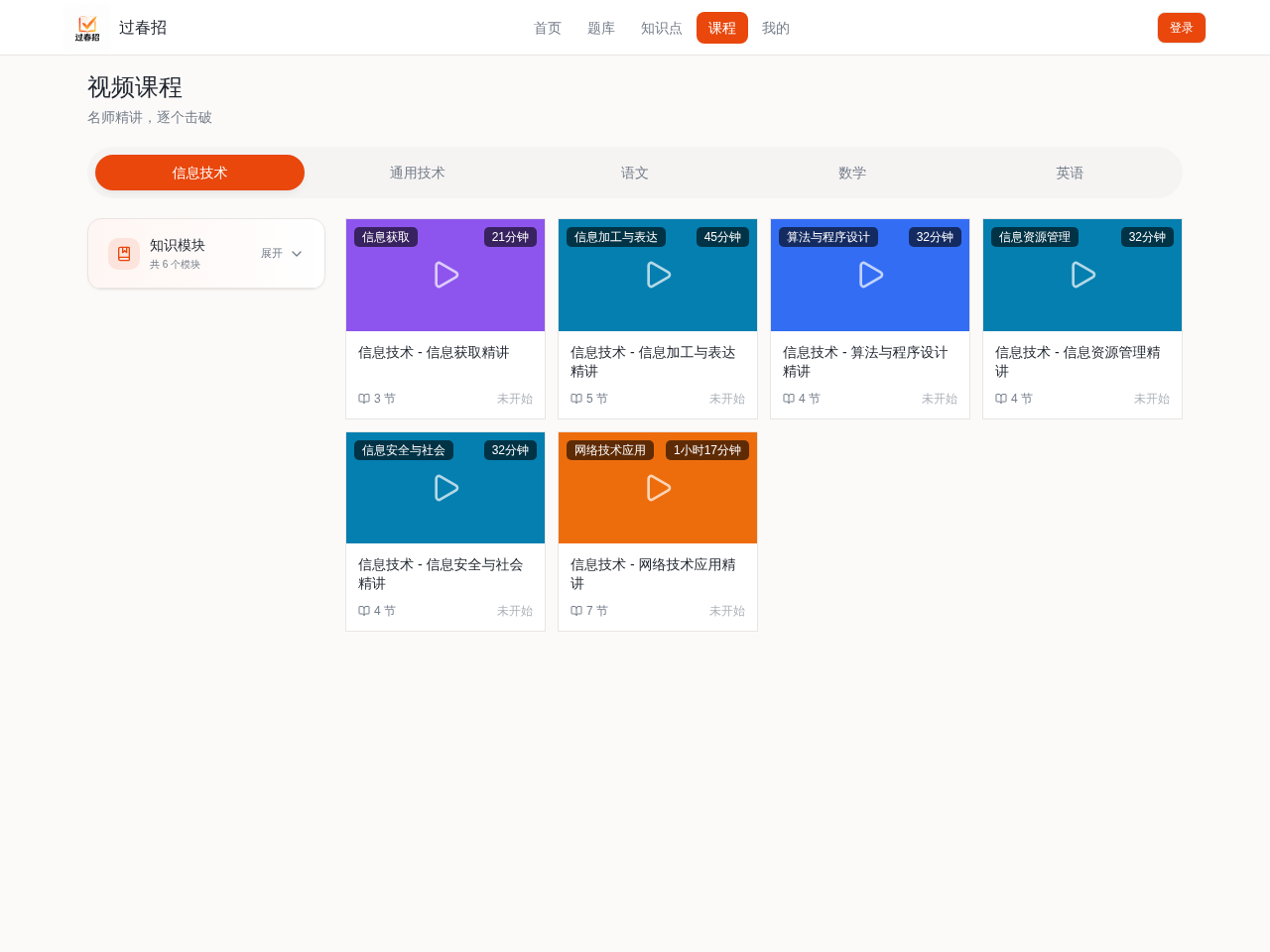
Task: Switch to the 语文 tab
Action: 635,173
